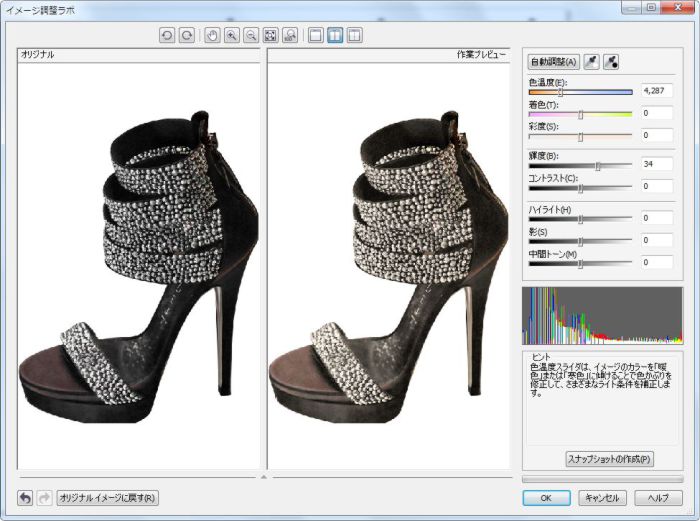Click the 輝度 brightness slider handle

point(598,165)
